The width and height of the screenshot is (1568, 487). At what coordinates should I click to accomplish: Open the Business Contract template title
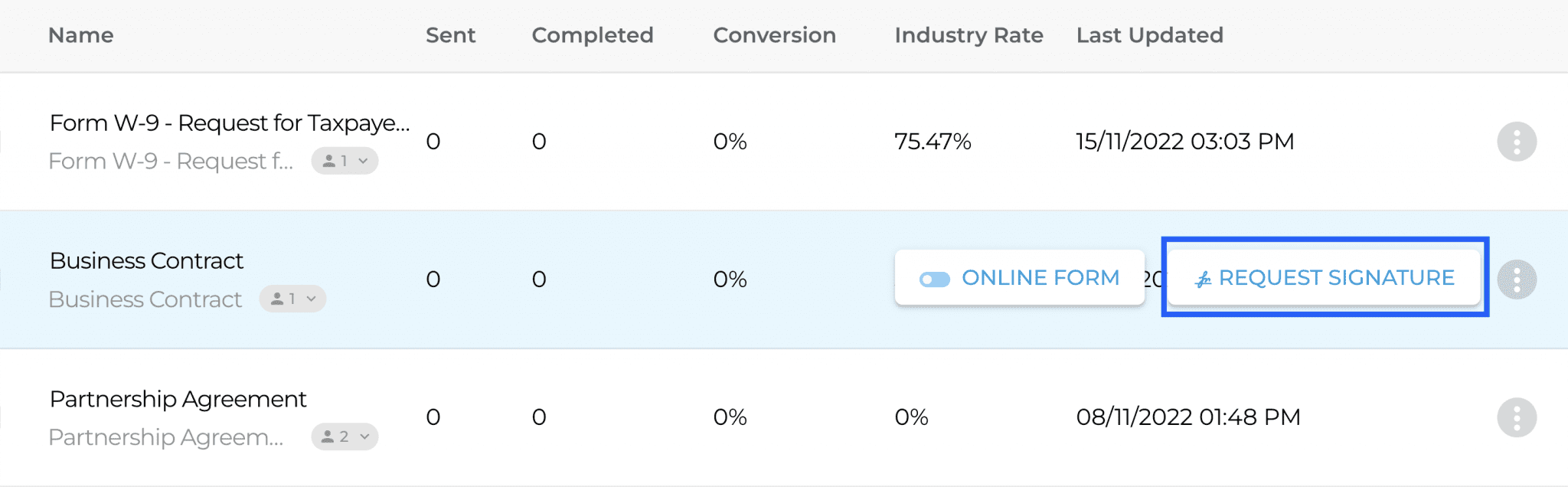coord(146,261)
